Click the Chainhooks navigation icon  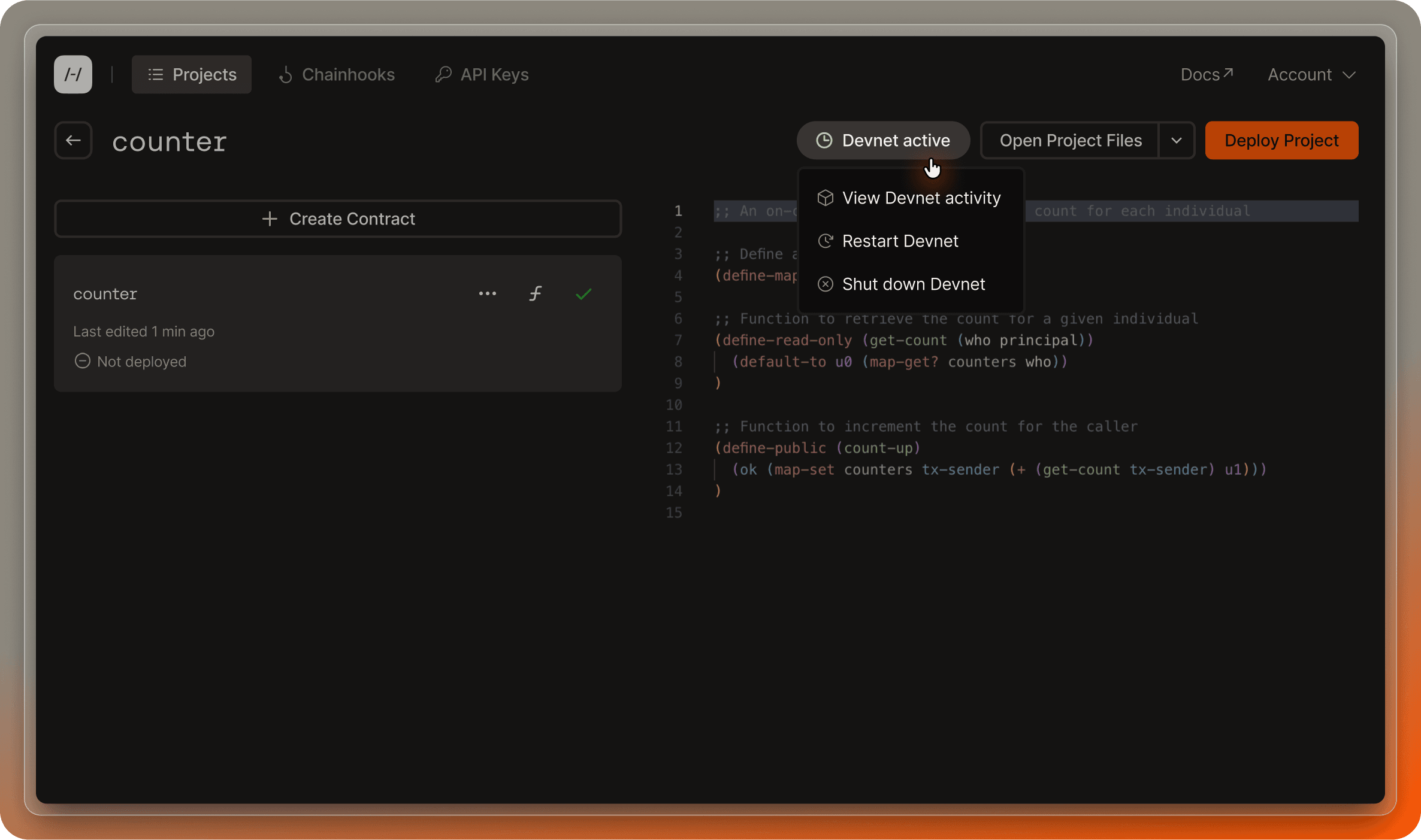[x=287, y=75]
